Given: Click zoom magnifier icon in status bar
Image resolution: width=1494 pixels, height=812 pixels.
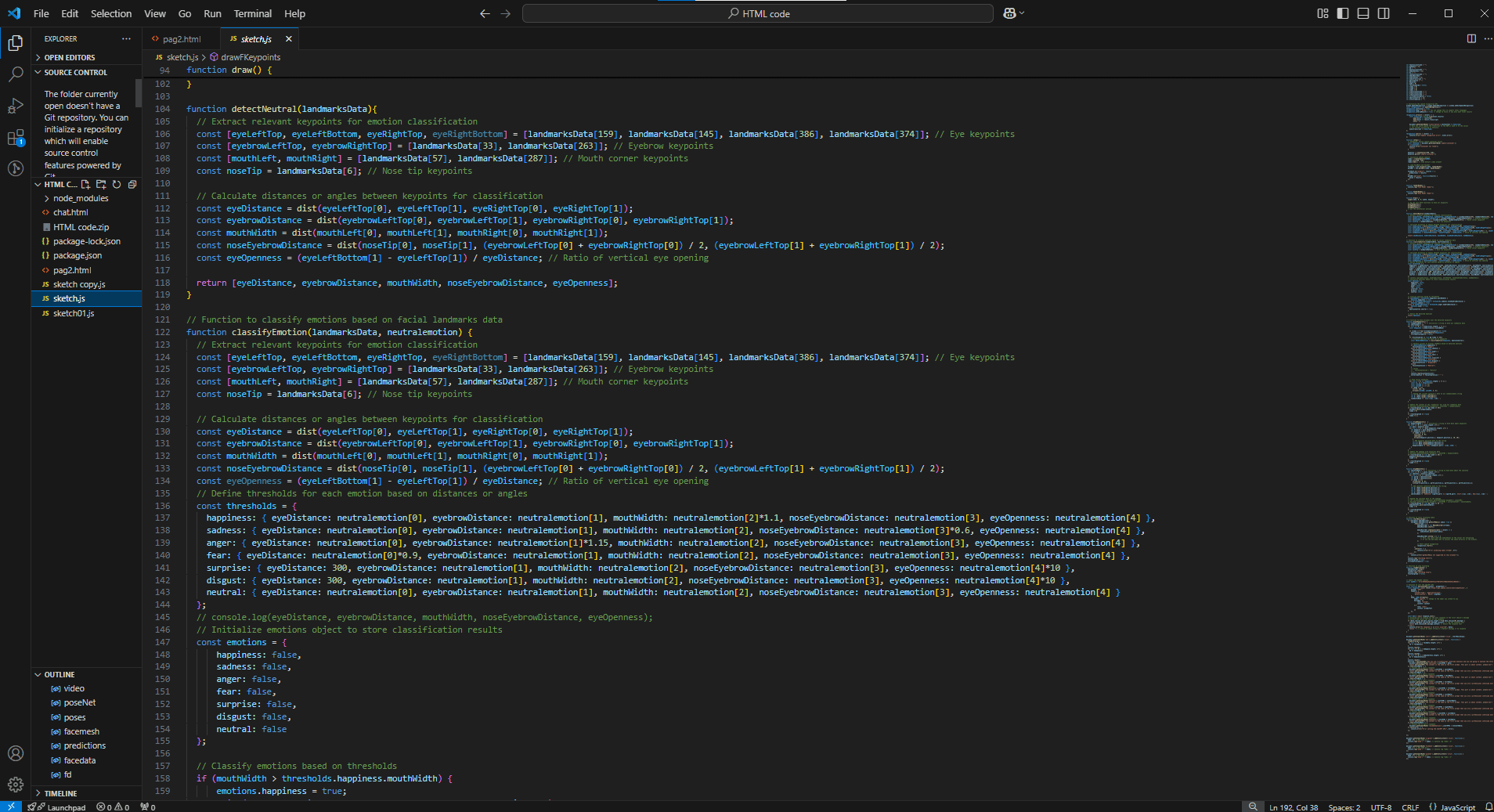Looking at the screenshot, I should pos(1253,807).
